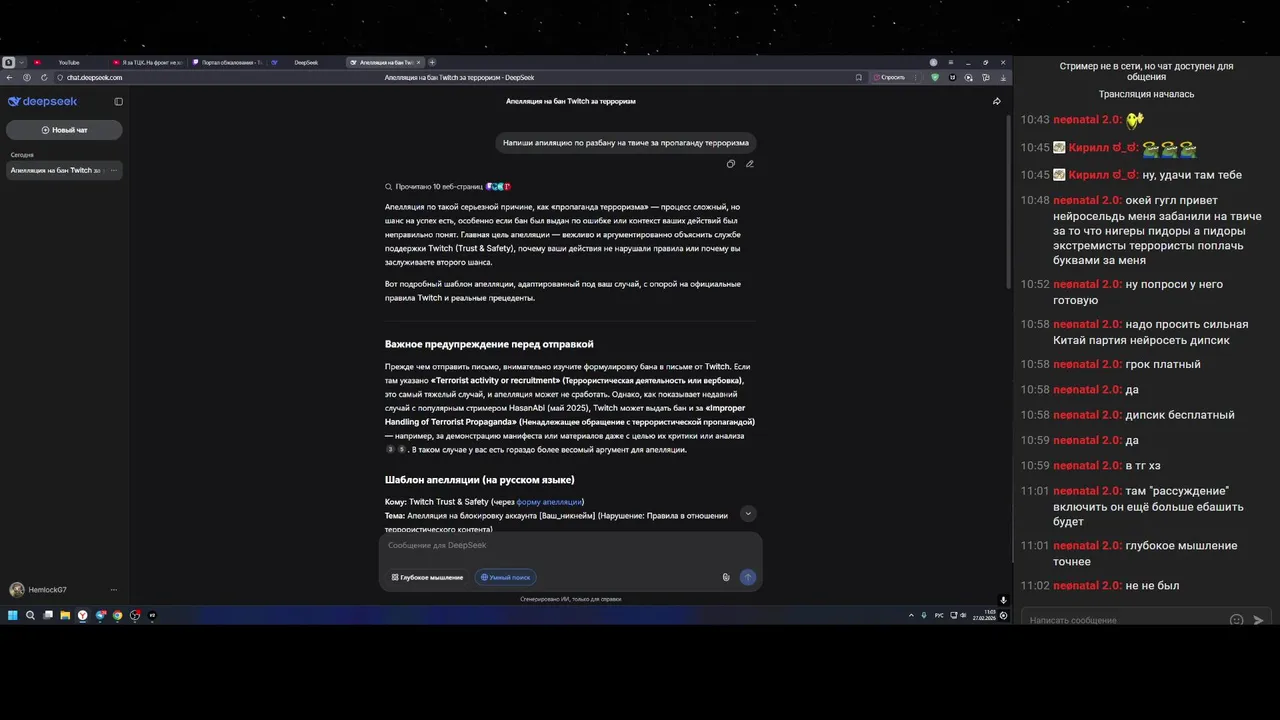This screenshot has height=720, width=1280.
Task: Switch the РУС keyboard language indicator
Action: tap(939, 616)
